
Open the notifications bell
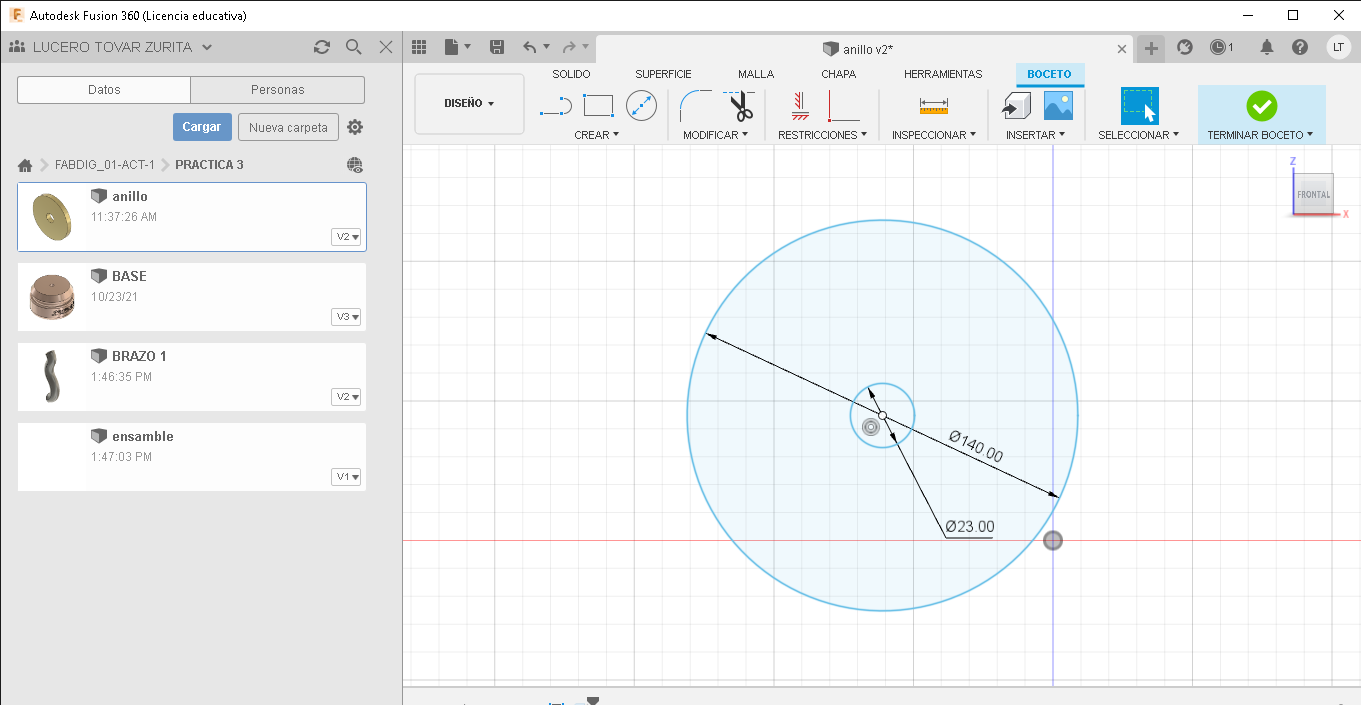pyautogui.click(x=1267, y=47)
